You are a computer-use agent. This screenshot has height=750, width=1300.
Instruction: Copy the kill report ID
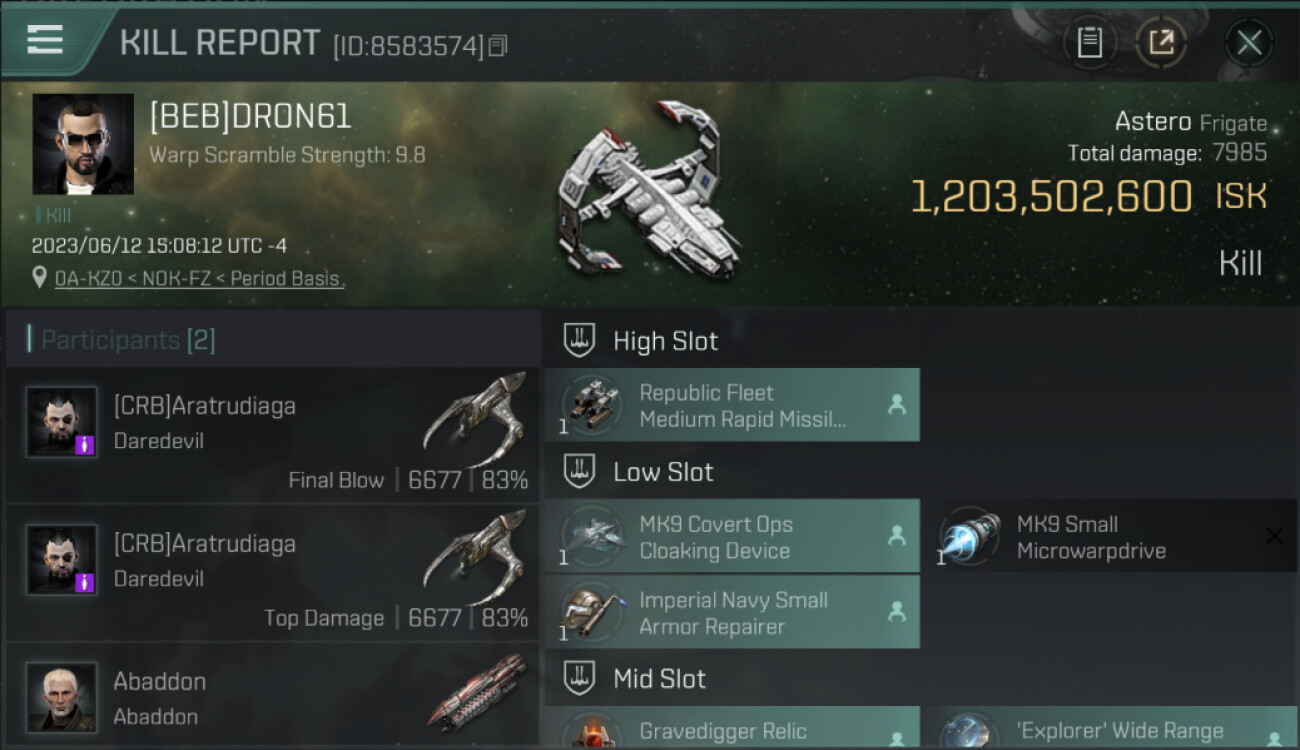[x=498, y=45]
